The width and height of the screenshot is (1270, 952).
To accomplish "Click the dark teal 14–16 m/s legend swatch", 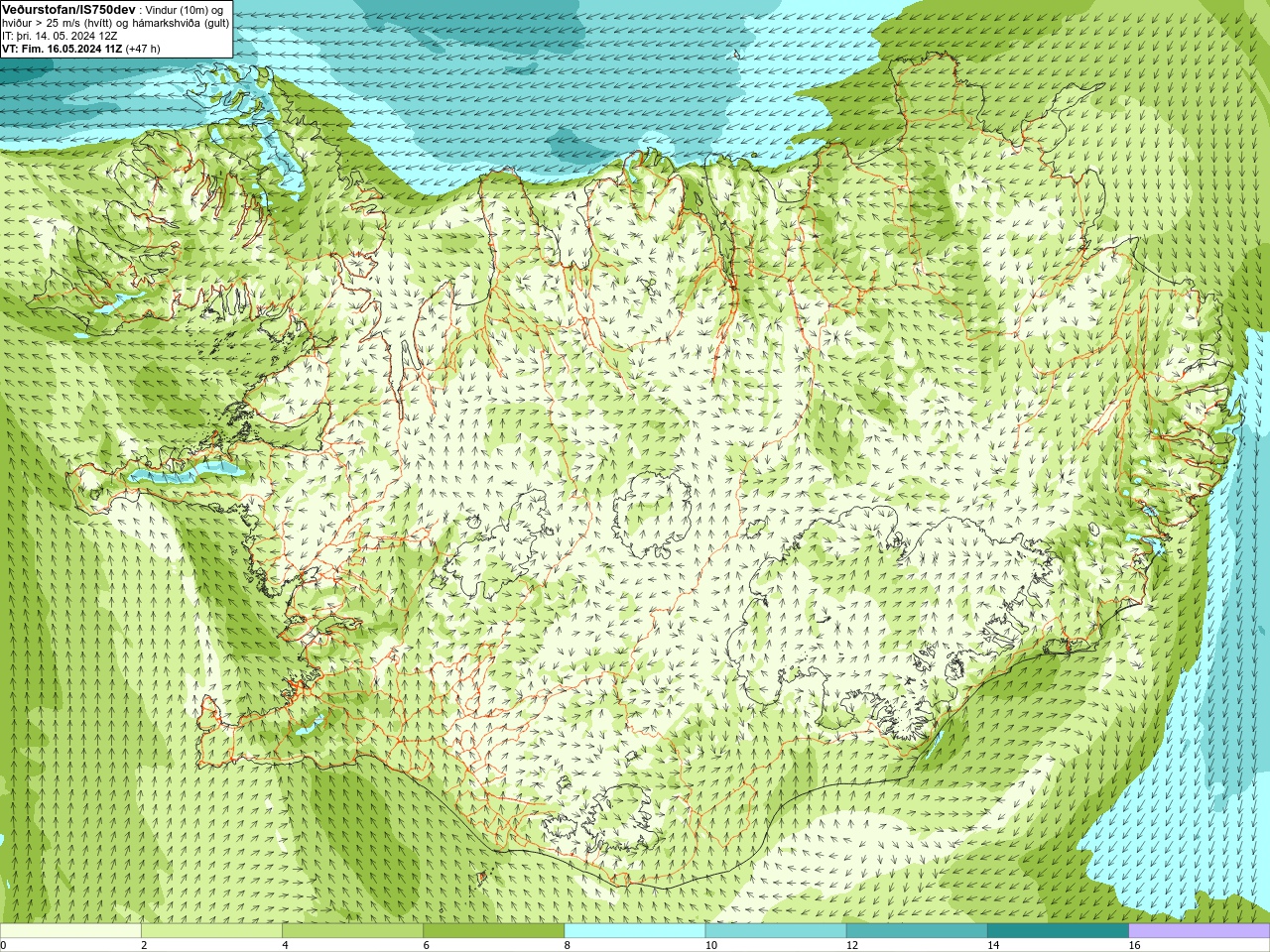I will [1058, 931].
